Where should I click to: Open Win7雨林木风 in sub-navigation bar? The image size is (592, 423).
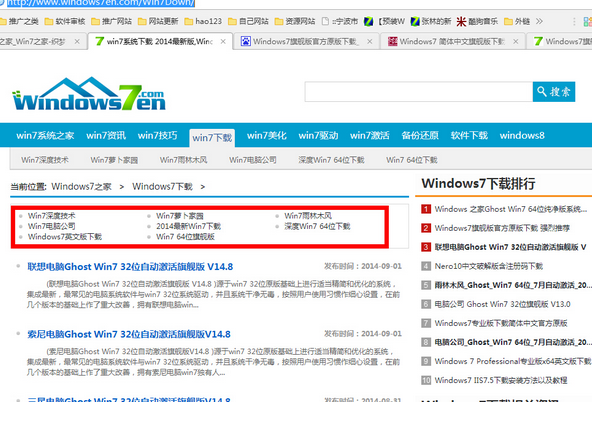click(183, 160)
